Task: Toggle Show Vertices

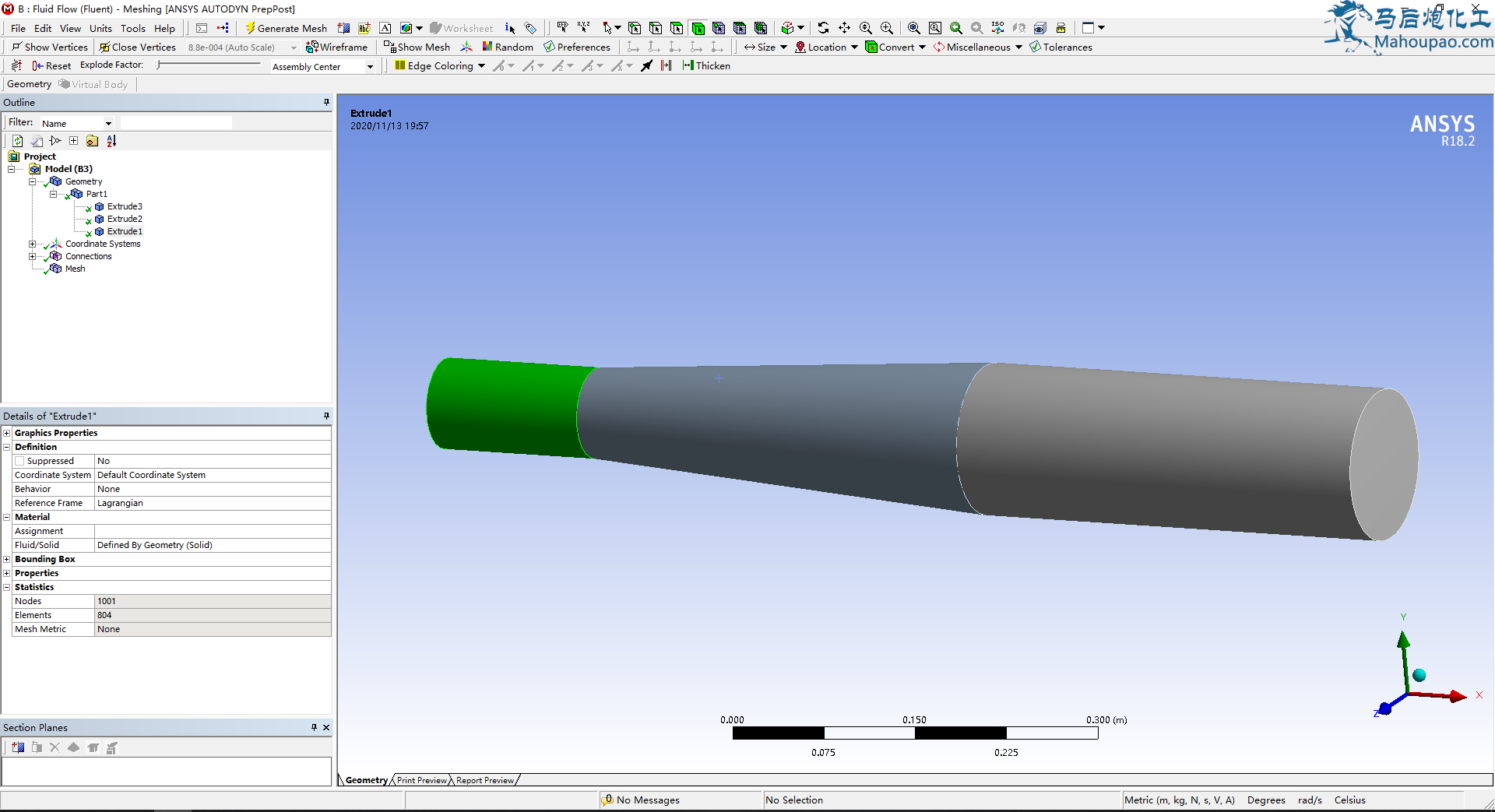Action: [x=49, y=47]
